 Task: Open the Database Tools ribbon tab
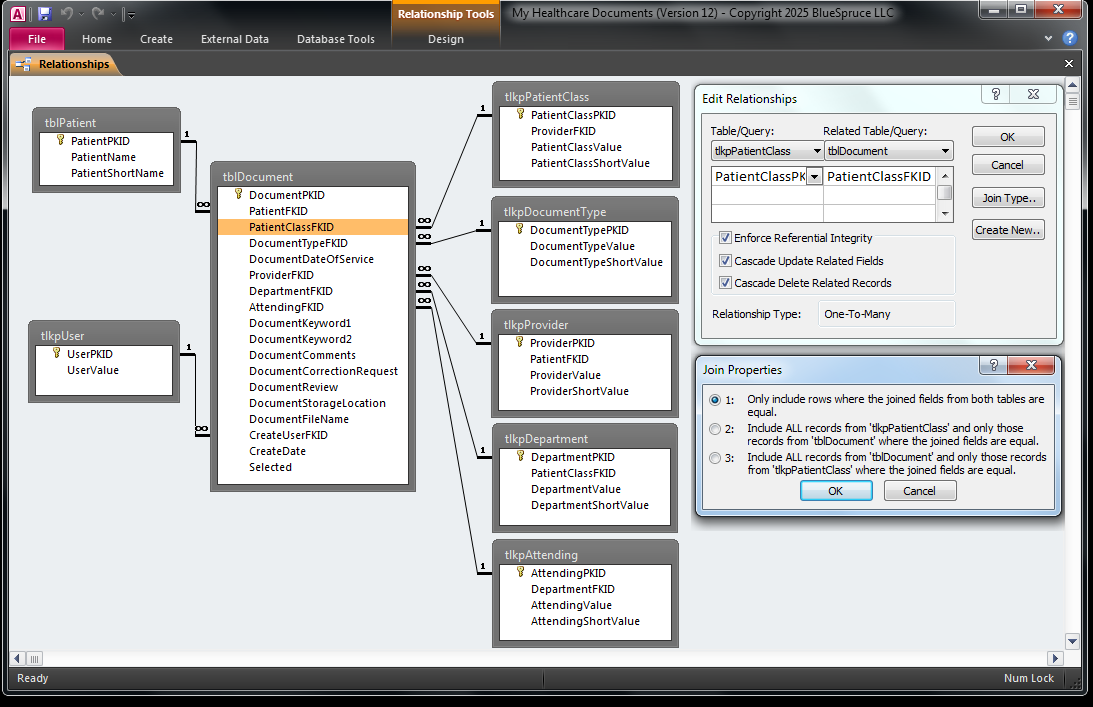[x=335, y=39]
